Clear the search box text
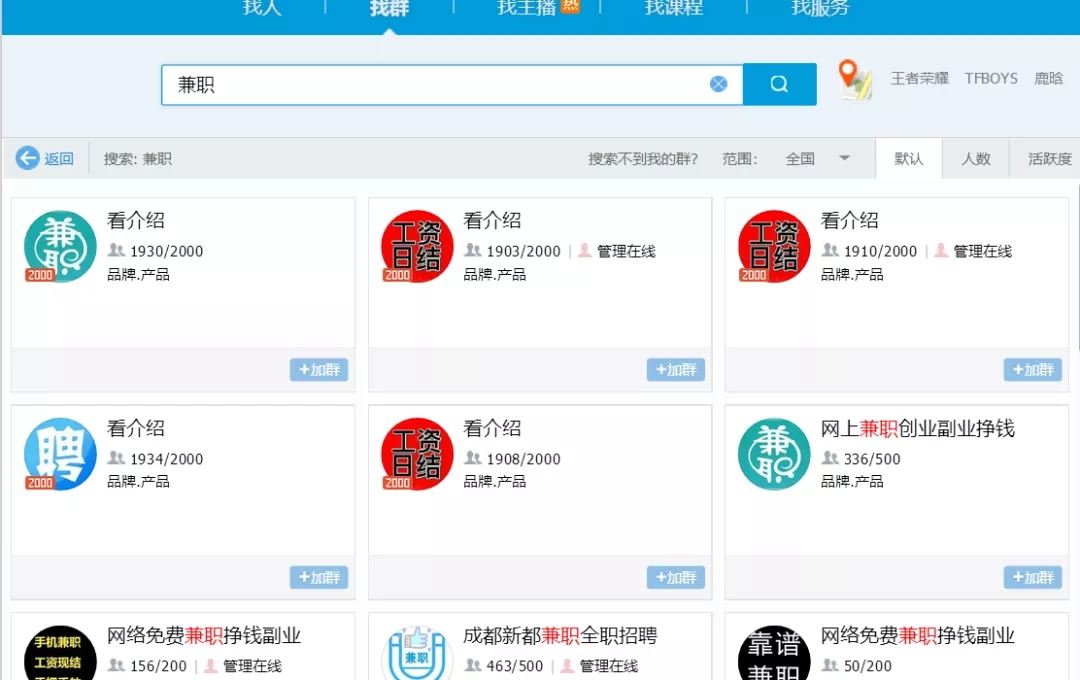The width and height of the screenshot is (1080, 680). tap(718, 84)
